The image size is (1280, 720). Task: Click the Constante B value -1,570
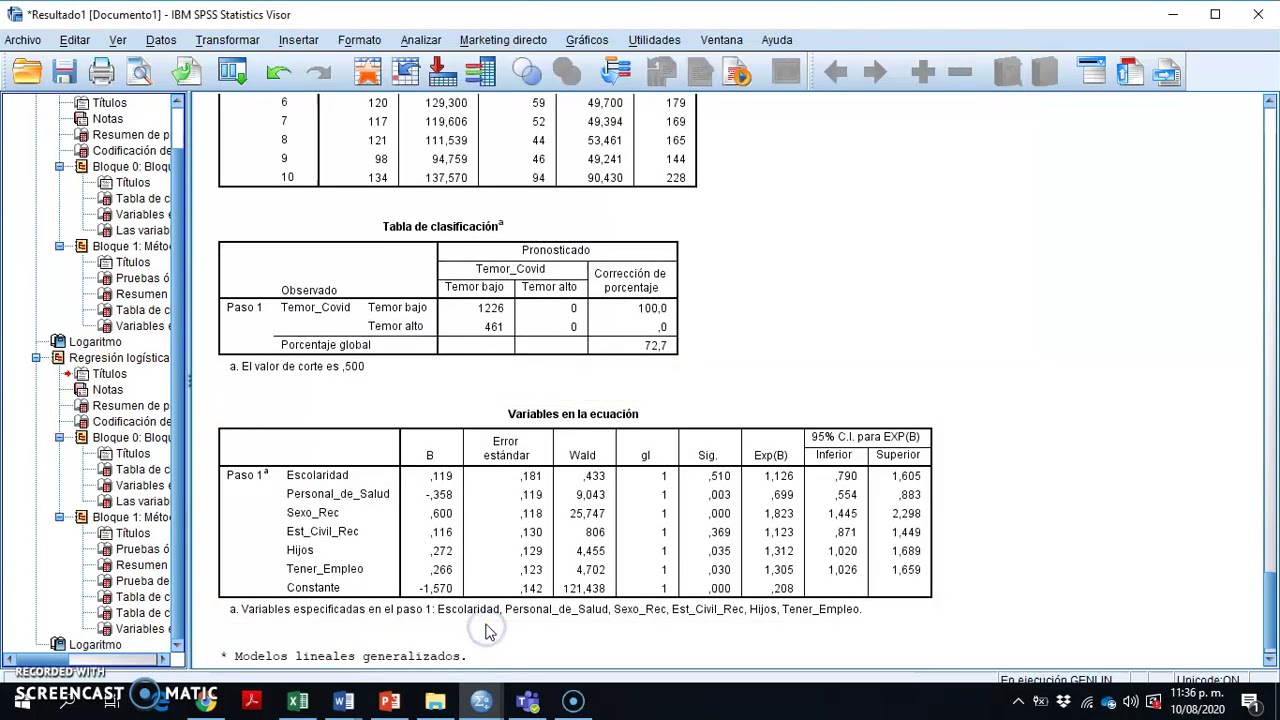click(x=436, y=589)
